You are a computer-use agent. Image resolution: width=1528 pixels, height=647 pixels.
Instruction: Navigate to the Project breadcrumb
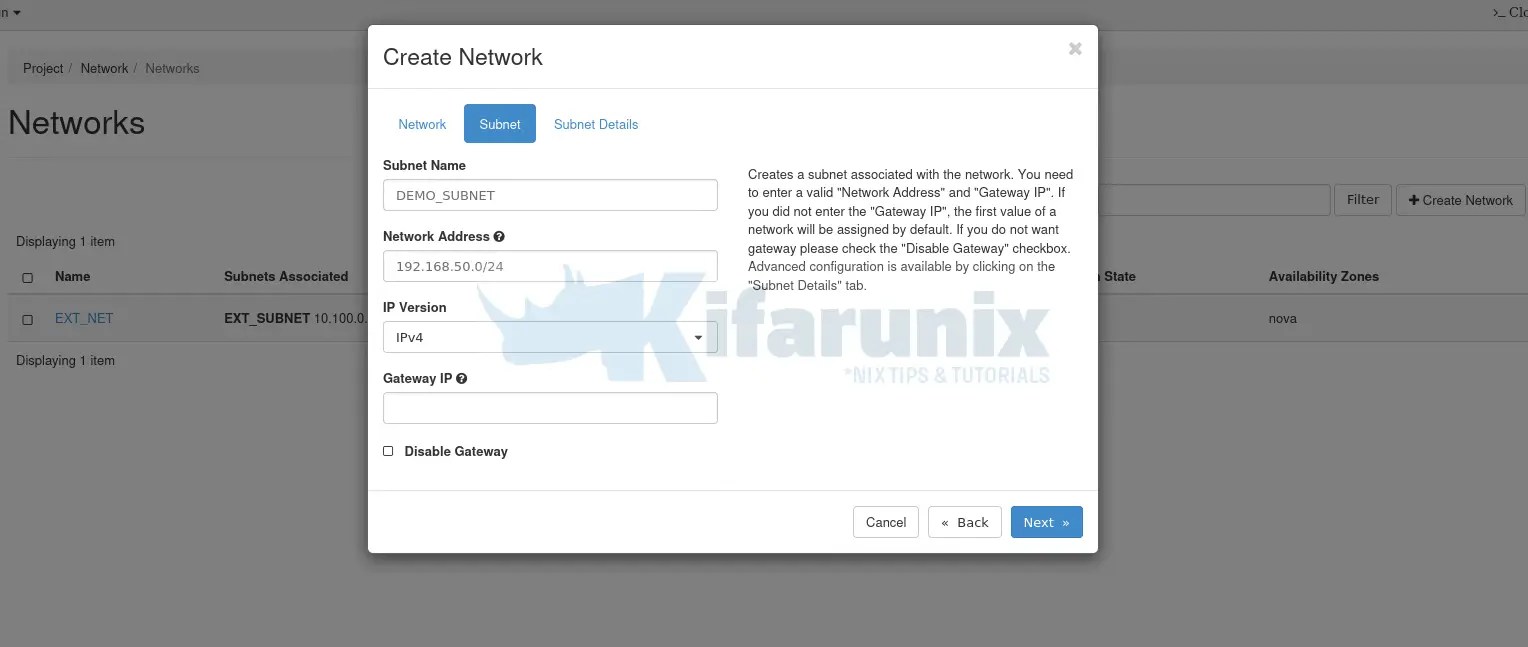pyautogui.click(x=42, y=68)
